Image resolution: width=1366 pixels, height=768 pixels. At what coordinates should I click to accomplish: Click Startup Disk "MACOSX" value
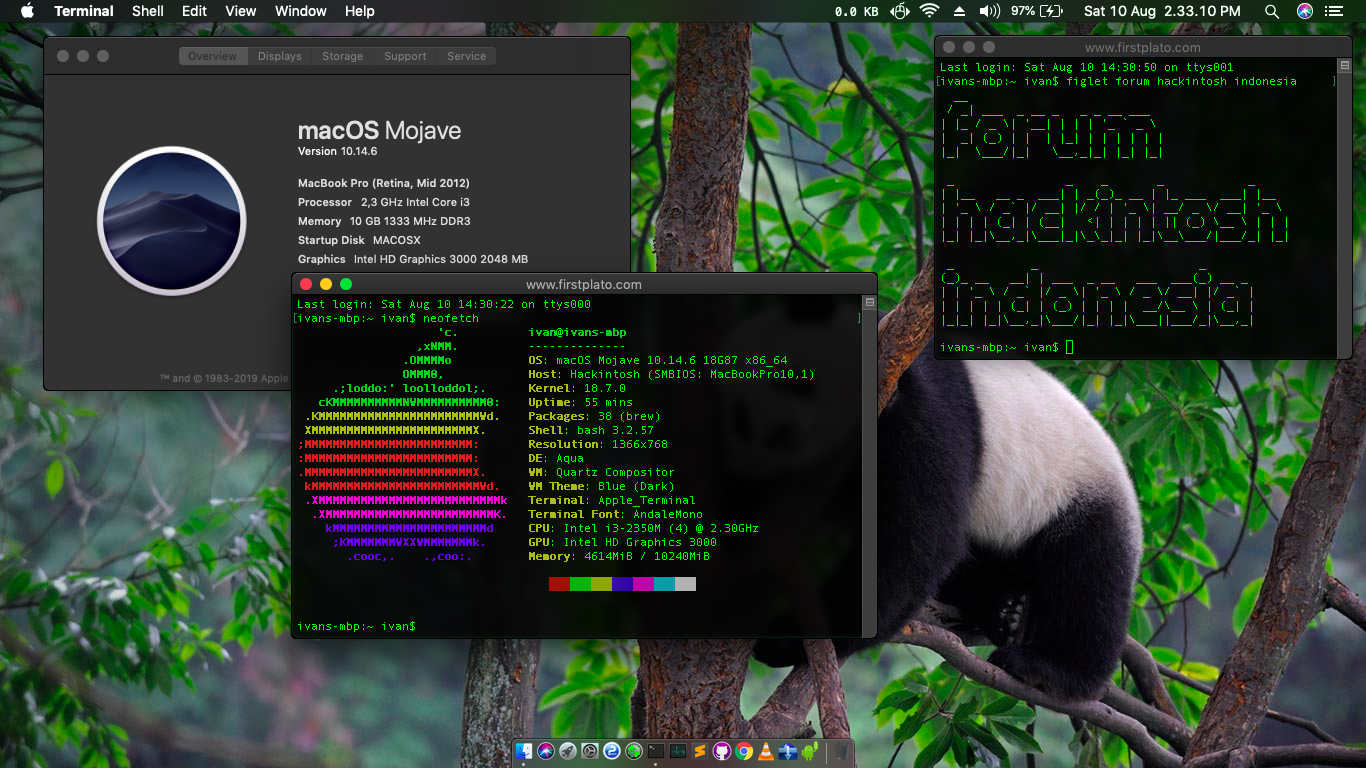tap(397, 240)
